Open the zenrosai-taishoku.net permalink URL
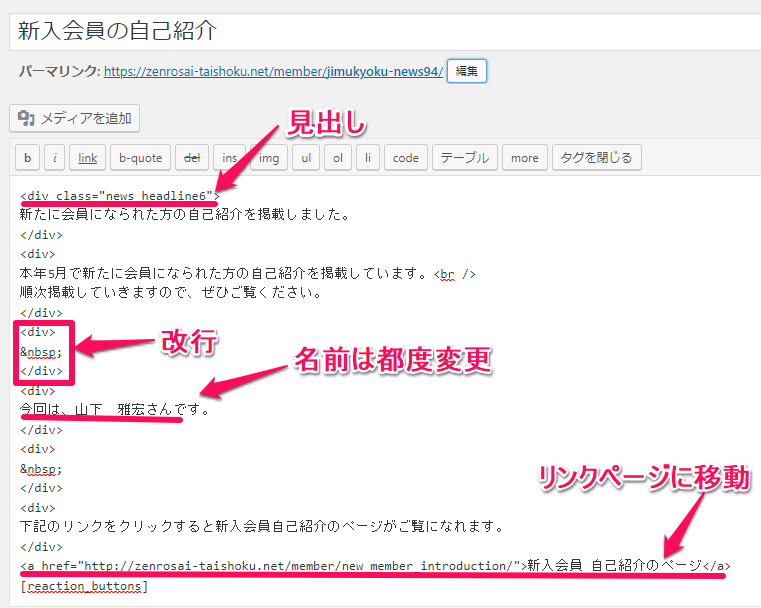761x608 pixels. [x=273, y=72]
